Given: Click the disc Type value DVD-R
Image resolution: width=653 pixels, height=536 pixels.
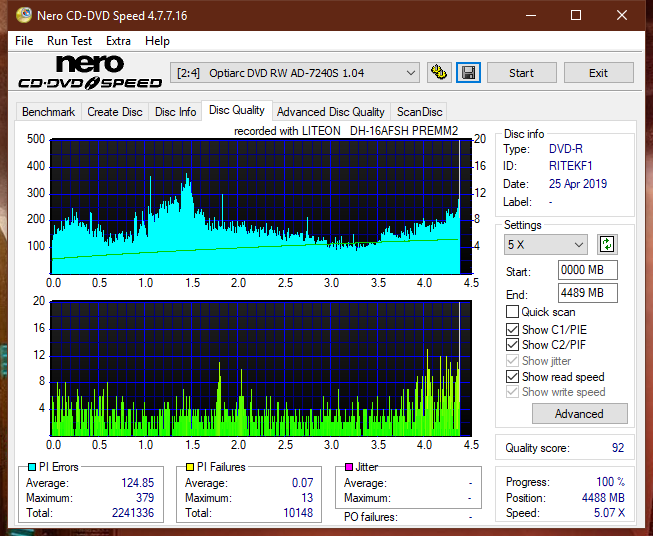Looking at the screenshot, I should click(x=566, y=149).
